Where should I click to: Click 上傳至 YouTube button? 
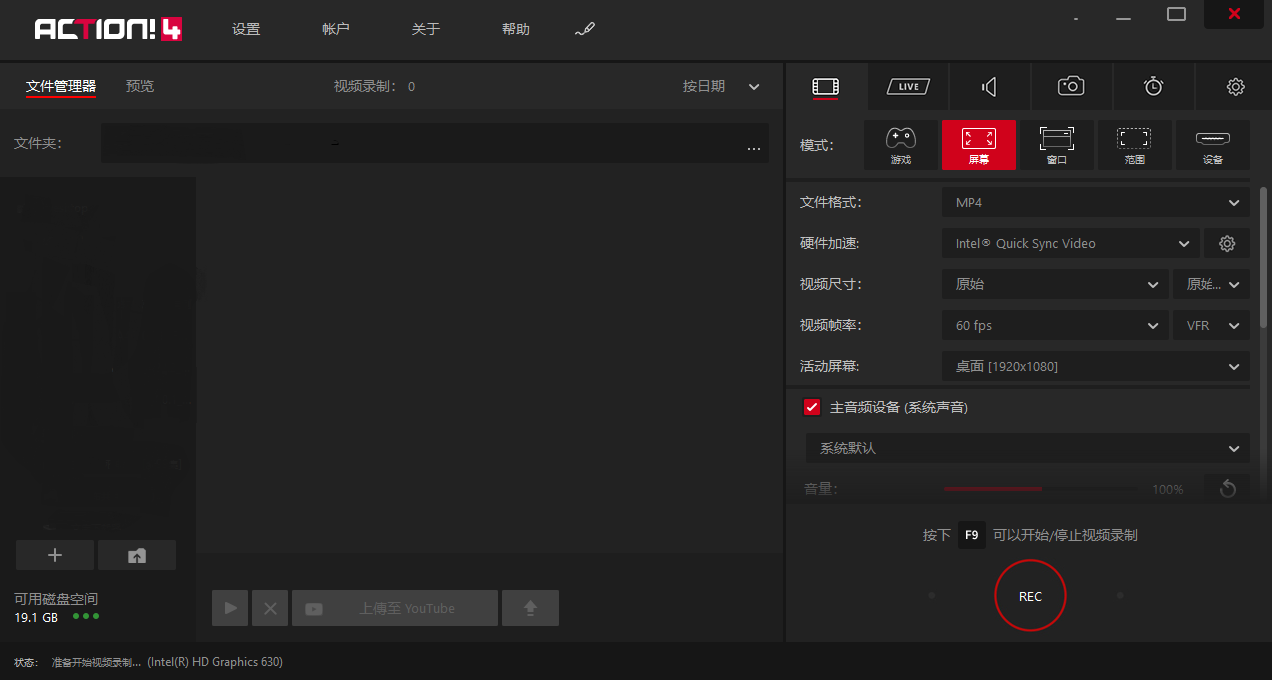click(x=395, y=608)
